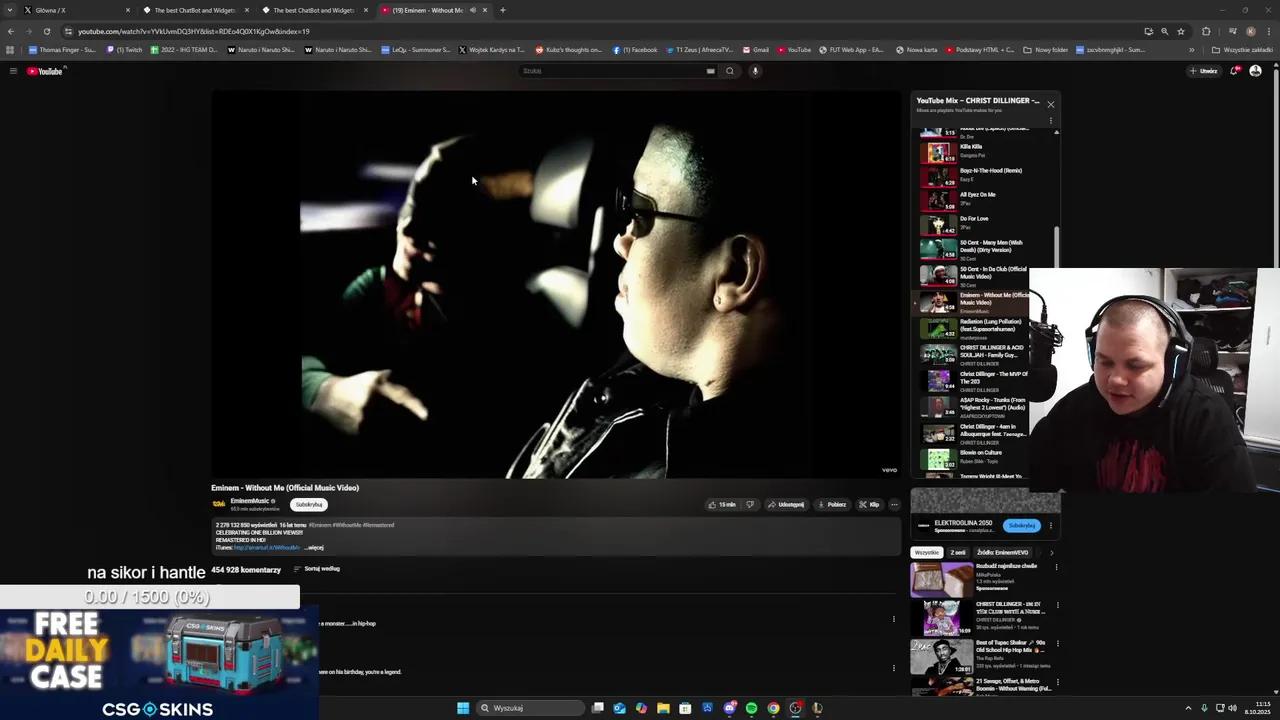Image resolution: width=1280 pixels, height=720 pixels.
Task: Open YouTube notifications bell
Action: coord(1234,71)
